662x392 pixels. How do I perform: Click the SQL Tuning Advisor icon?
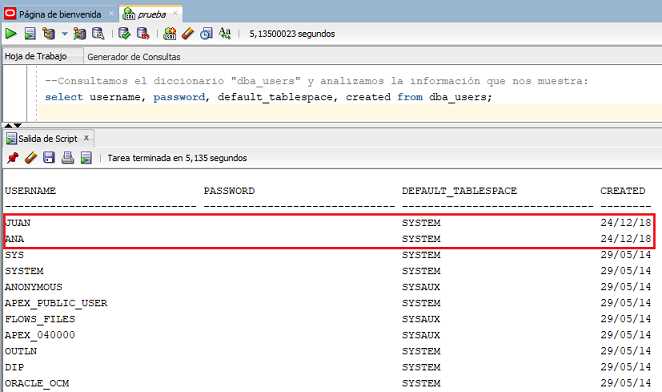coord(98,33)
